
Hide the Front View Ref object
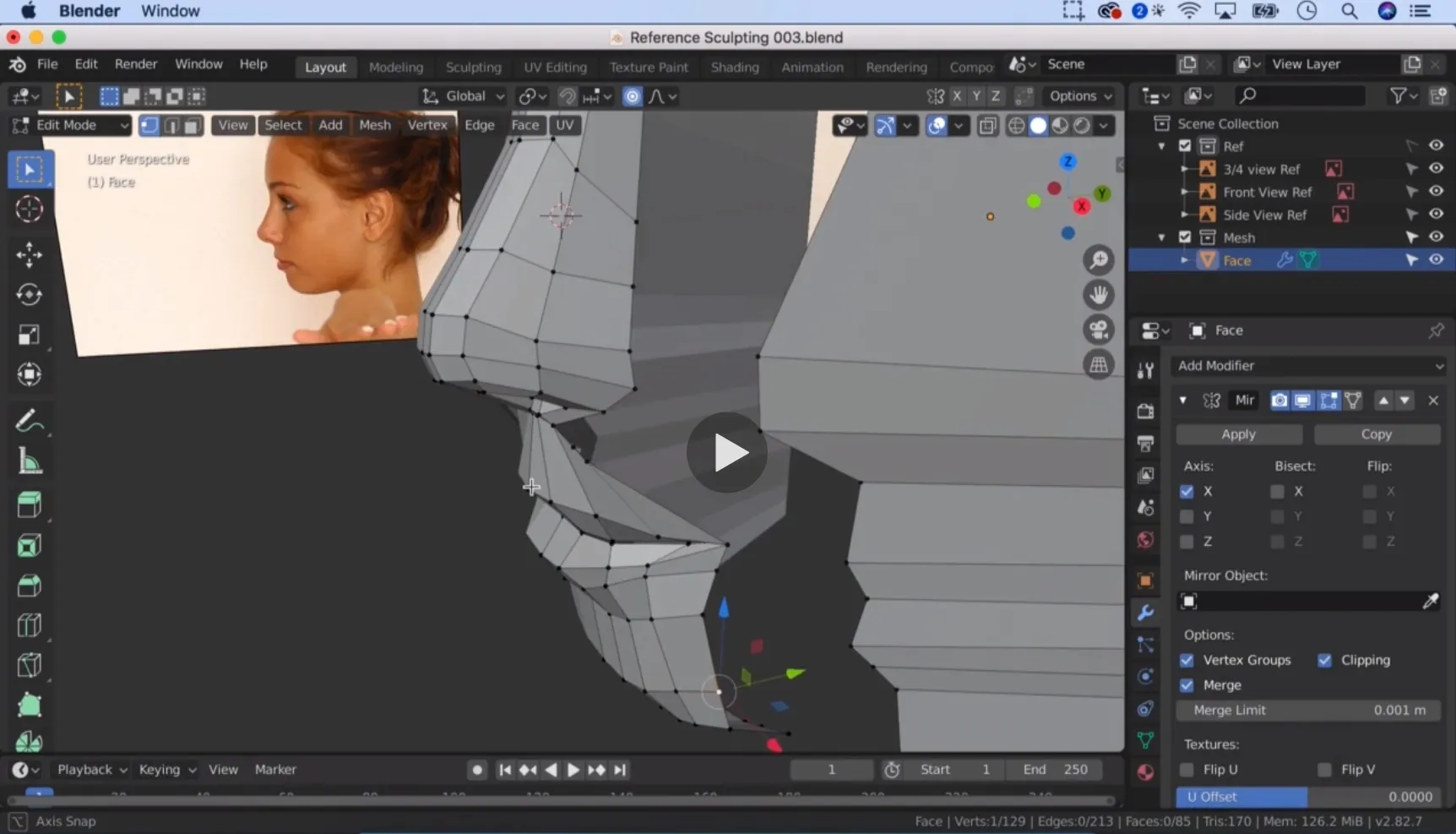point(1436,192)
